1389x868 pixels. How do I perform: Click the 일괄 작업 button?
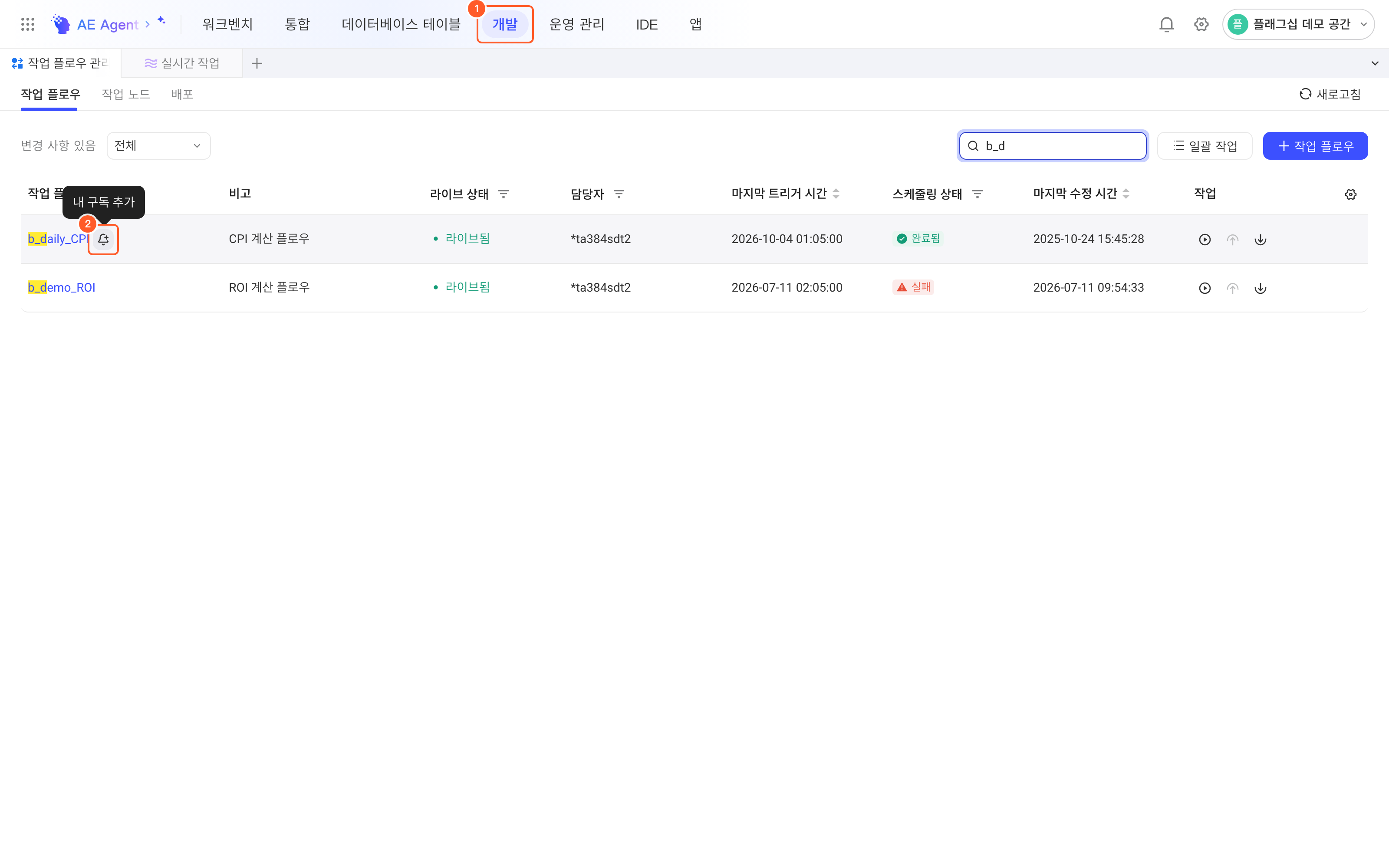1205,146
